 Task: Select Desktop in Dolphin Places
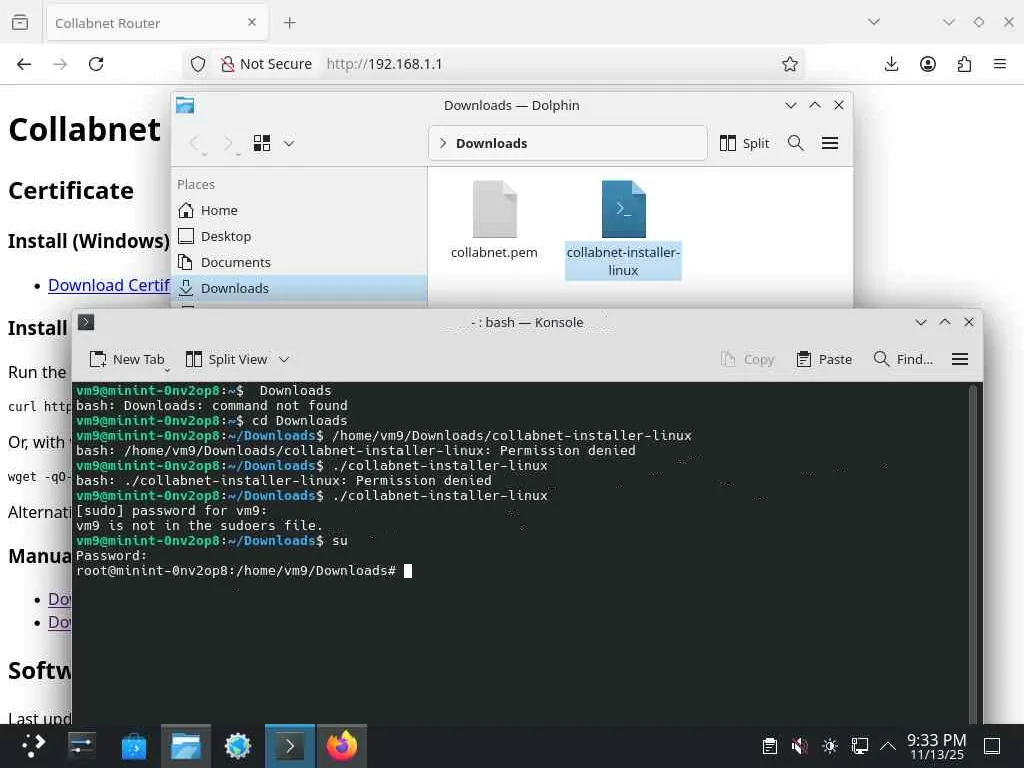click(x=299, y=236)
